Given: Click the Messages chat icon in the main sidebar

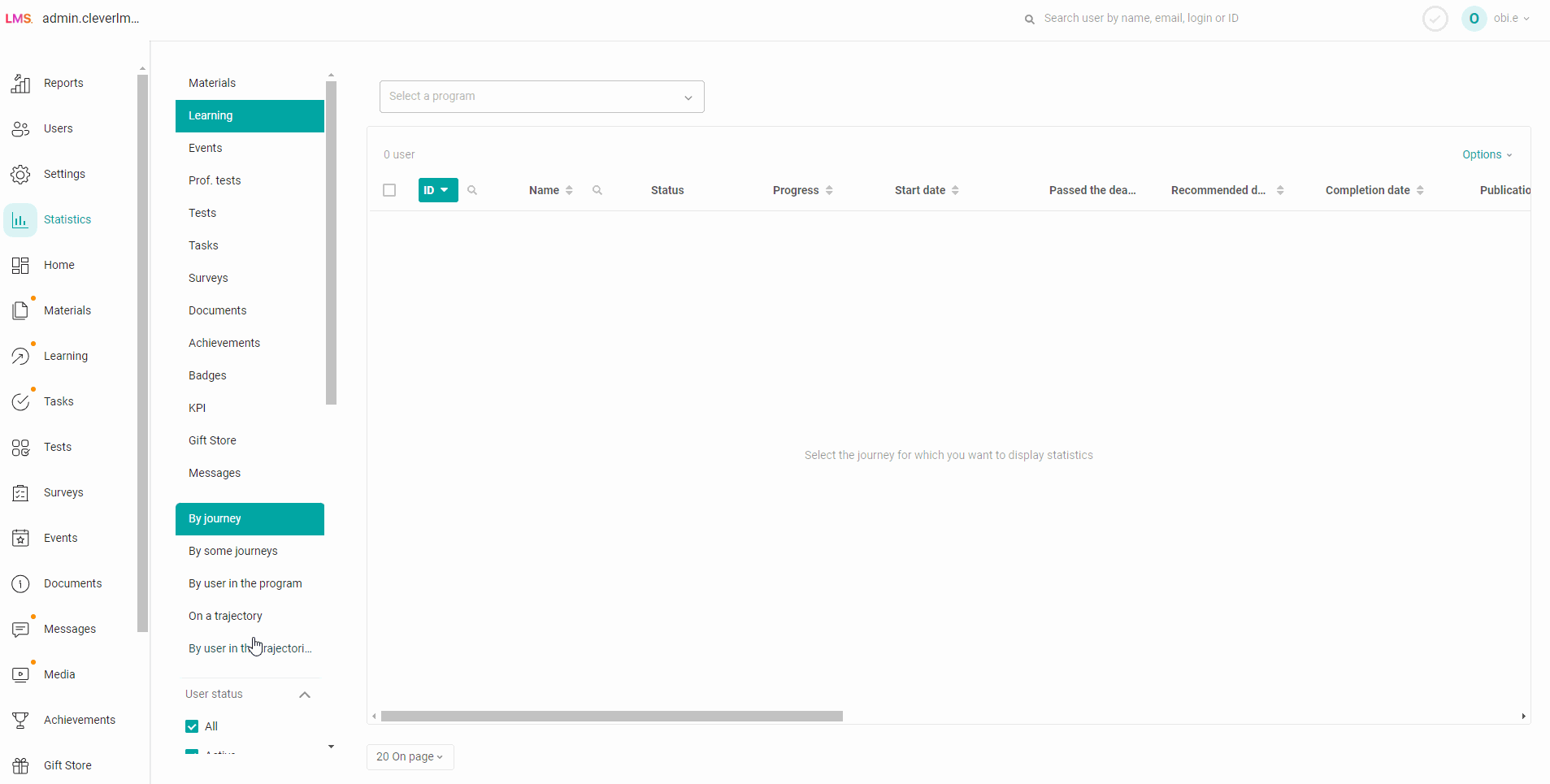Looking at the screenshot, I should (21, 629).
